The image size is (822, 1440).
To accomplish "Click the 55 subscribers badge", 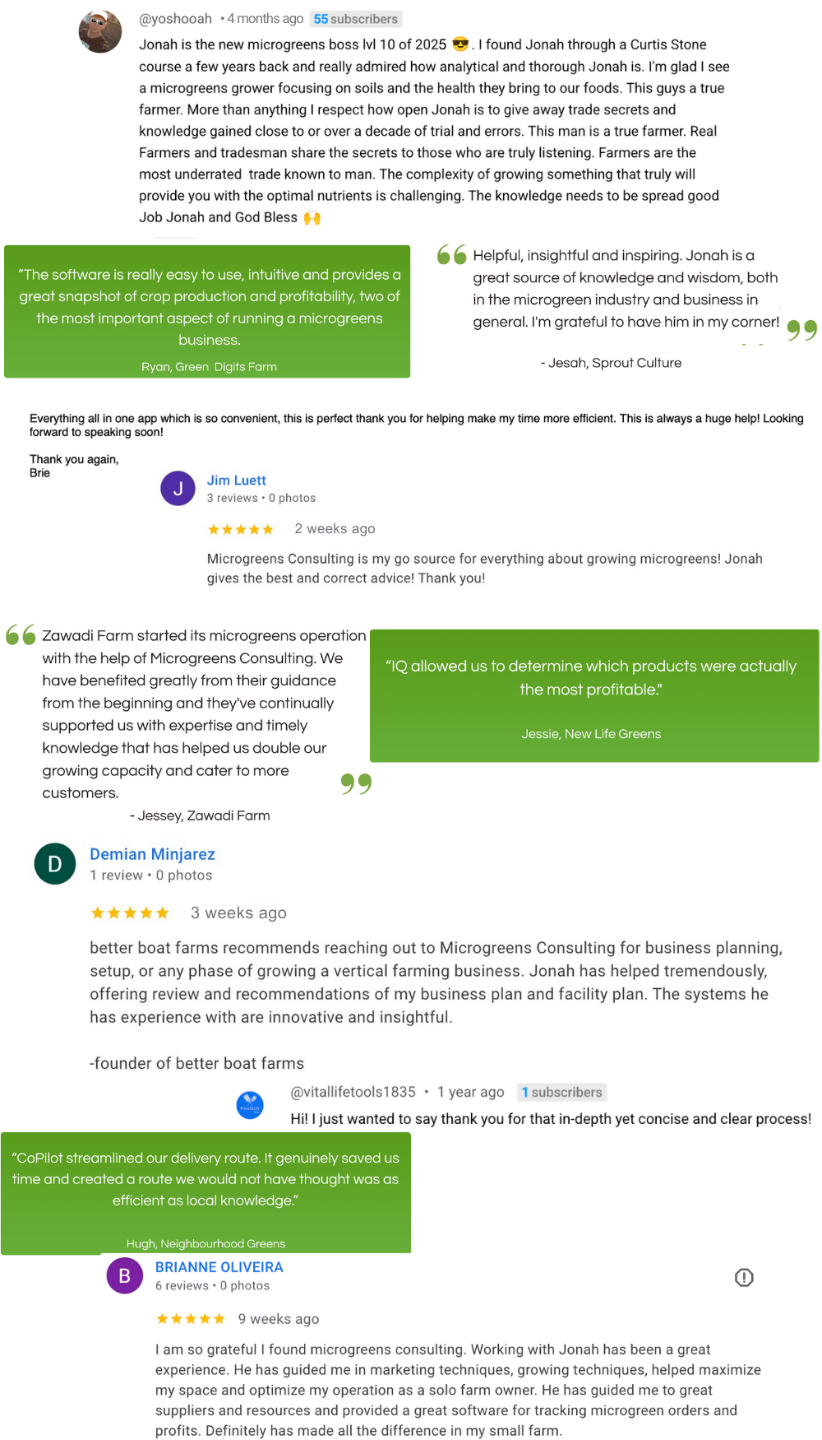I will (355, 19).
